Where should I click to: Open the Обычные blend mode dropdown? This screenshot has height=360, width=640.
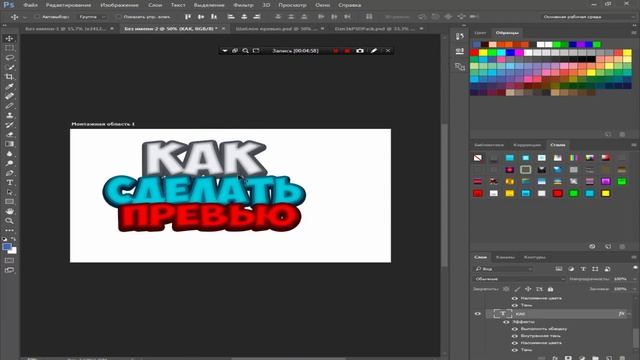520,279
